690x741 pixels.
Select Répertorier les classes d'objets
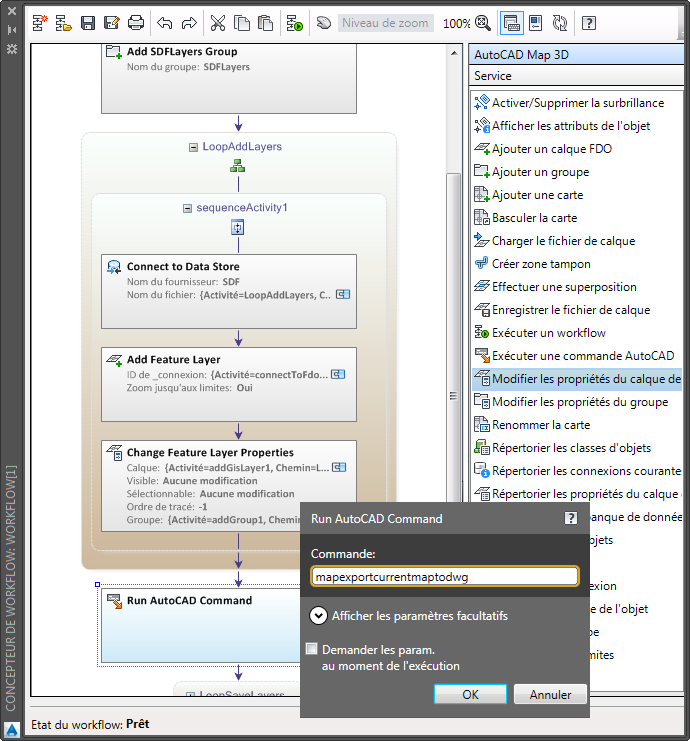[578, 448]
